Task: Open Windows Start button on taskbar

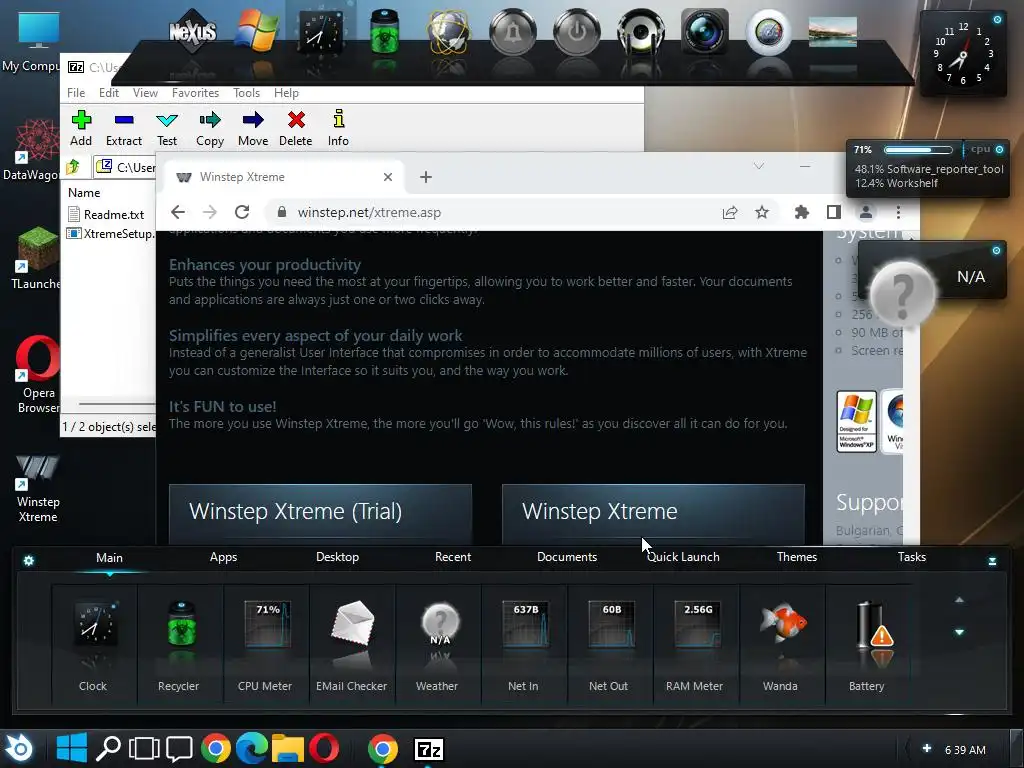Action: (72, 748)
